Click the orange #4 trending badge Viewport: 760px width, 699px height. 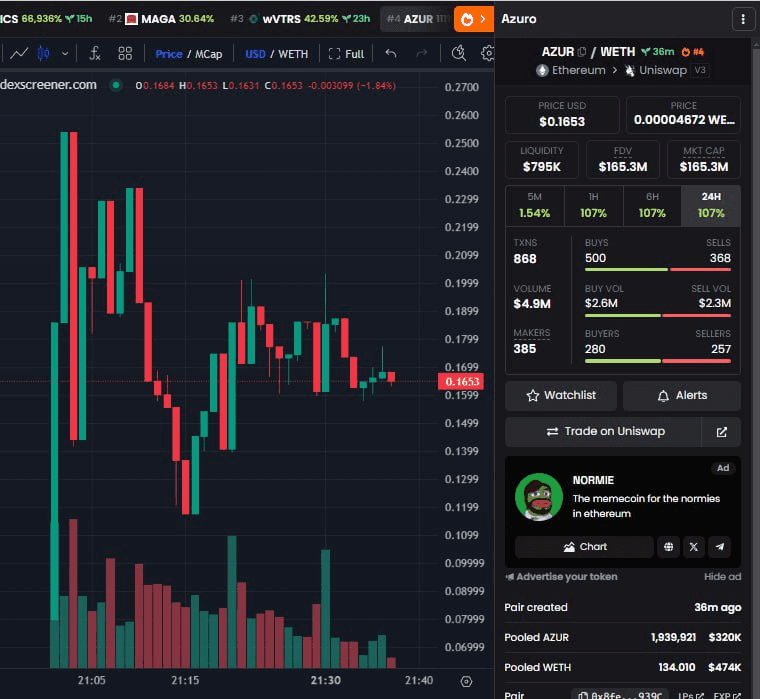coord(693,52)
